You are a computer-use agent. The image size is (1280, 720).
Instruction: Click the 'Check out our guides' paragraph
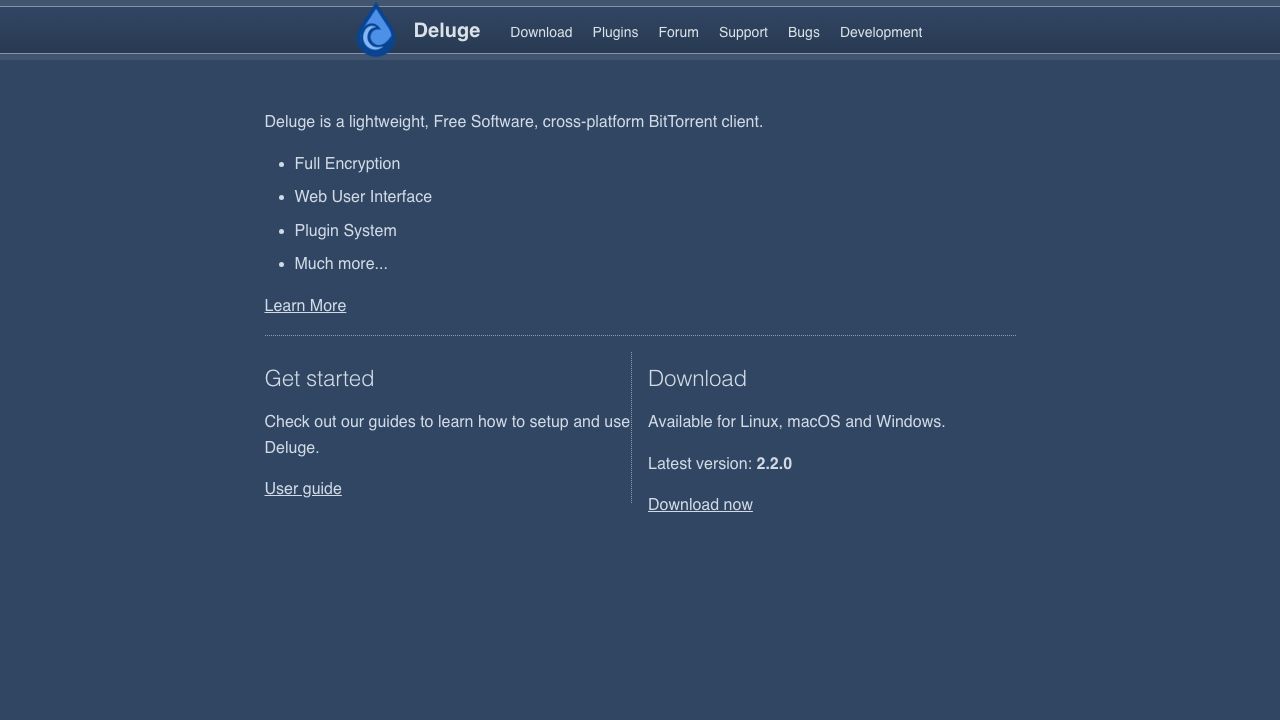(447, 435)
